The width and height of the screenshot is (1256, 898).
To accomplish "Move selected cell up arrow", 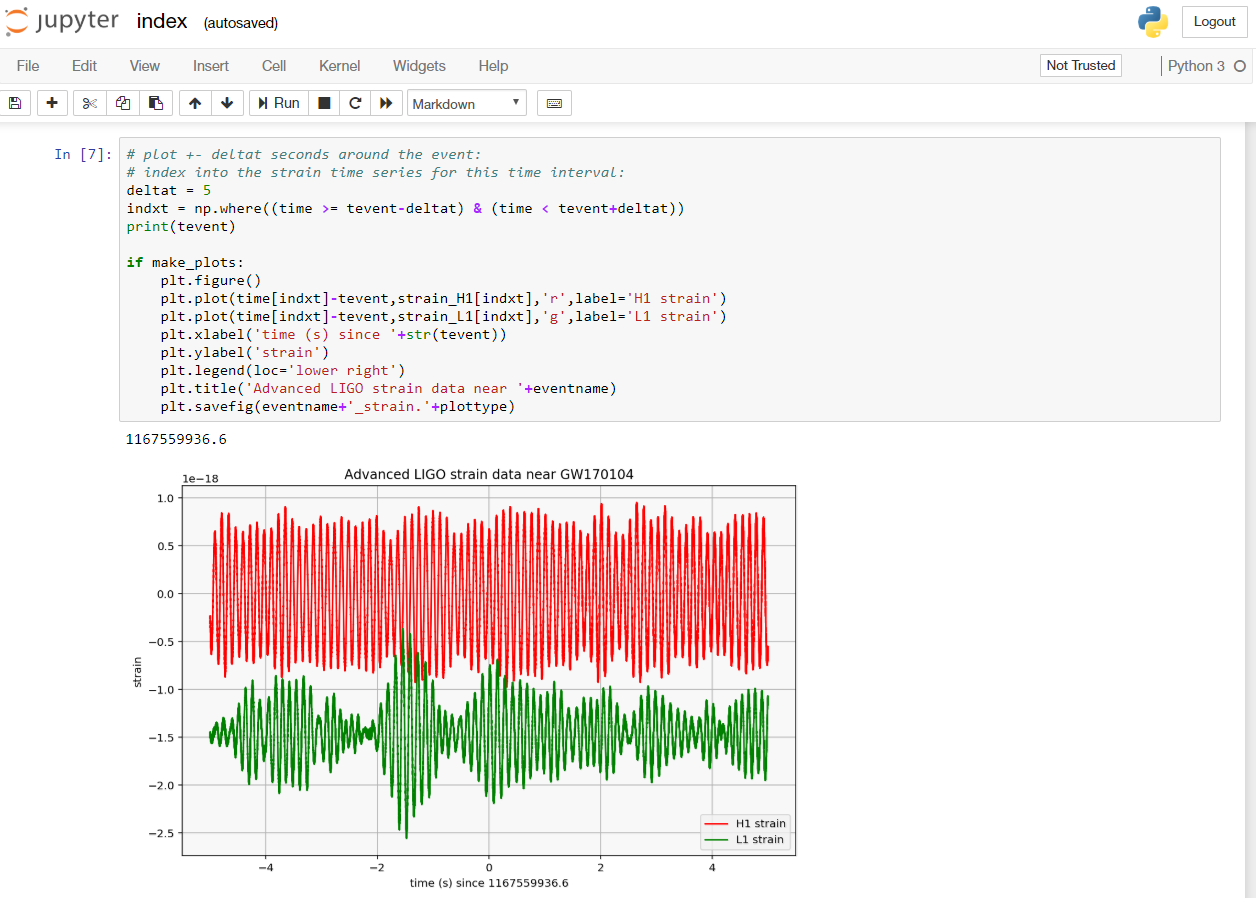I will tap(195, 103).
